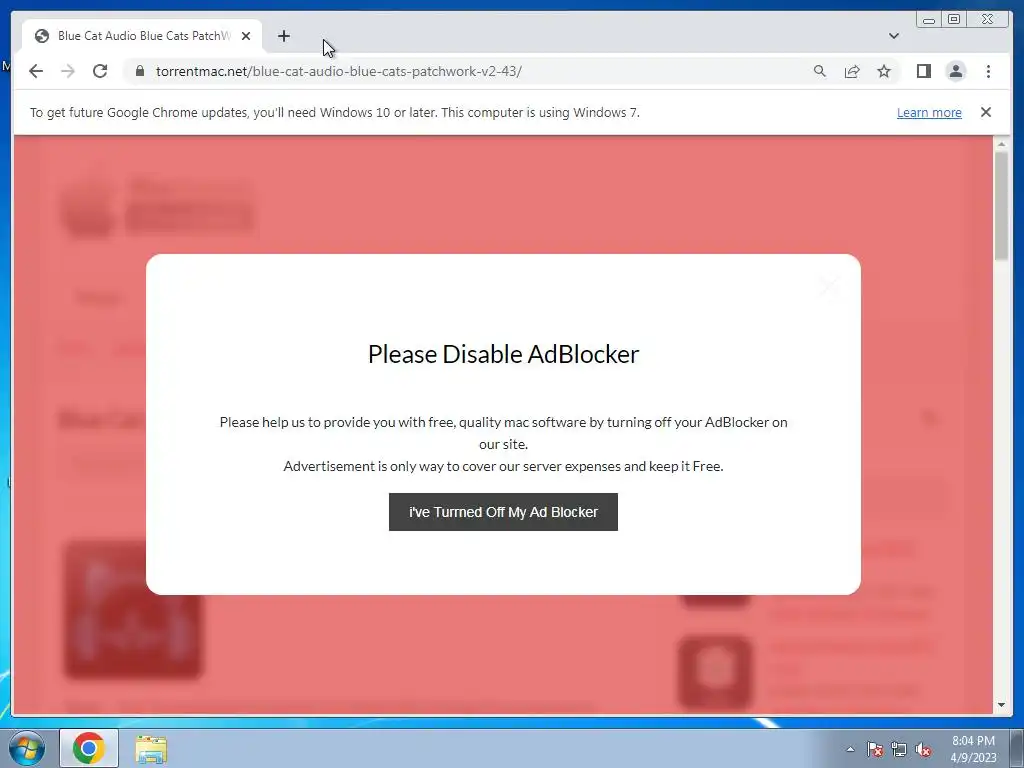Viewport: 1024px width, 768px height.
Task: Select the Blue Cat Audio Blue Cats Patchwork tab
Action: coord(142,36)
